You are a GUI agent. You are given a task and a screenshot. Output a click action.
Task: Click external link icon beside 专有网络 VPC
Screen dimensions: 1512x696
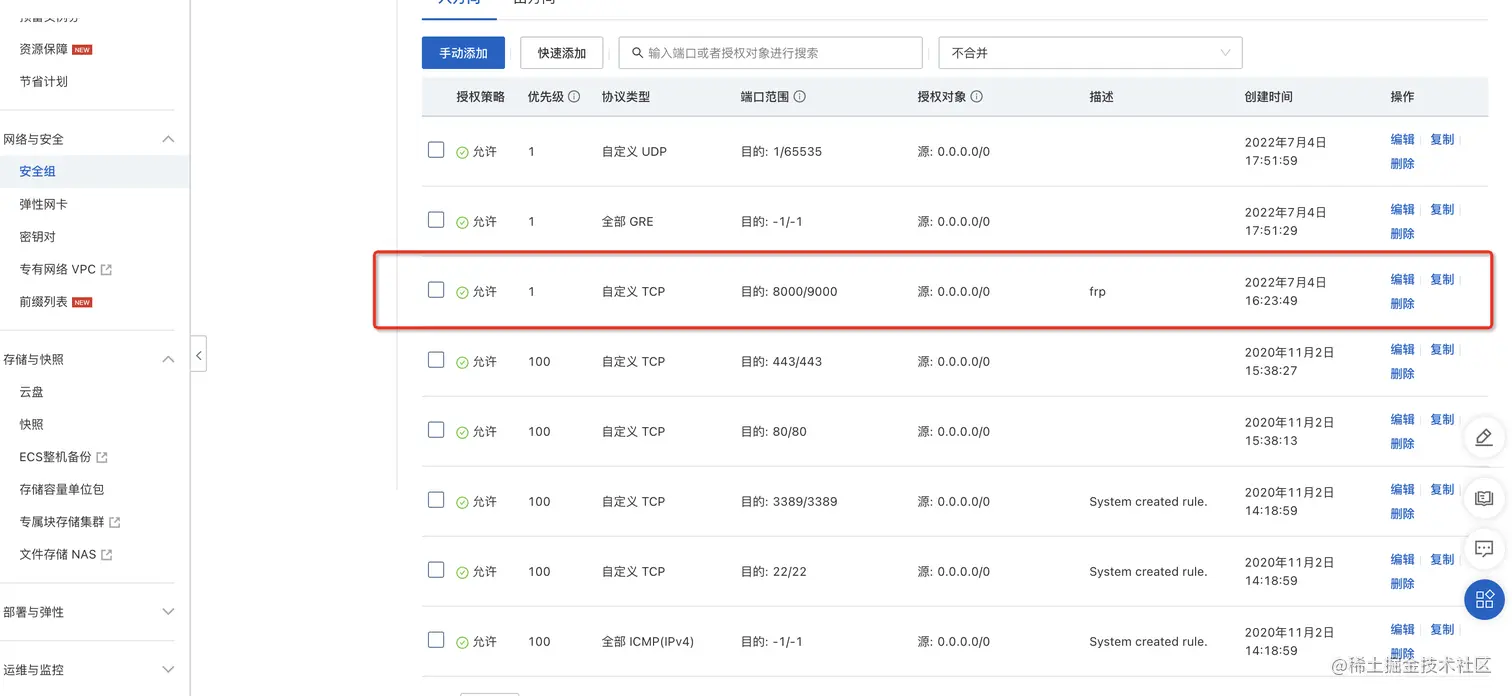click(x=107, y=270)
